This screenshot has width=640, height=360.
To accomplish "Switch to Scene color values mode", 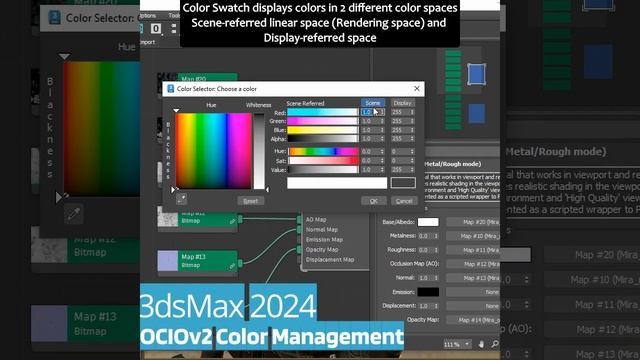I will pyautogui.click(x=373, y=103).
